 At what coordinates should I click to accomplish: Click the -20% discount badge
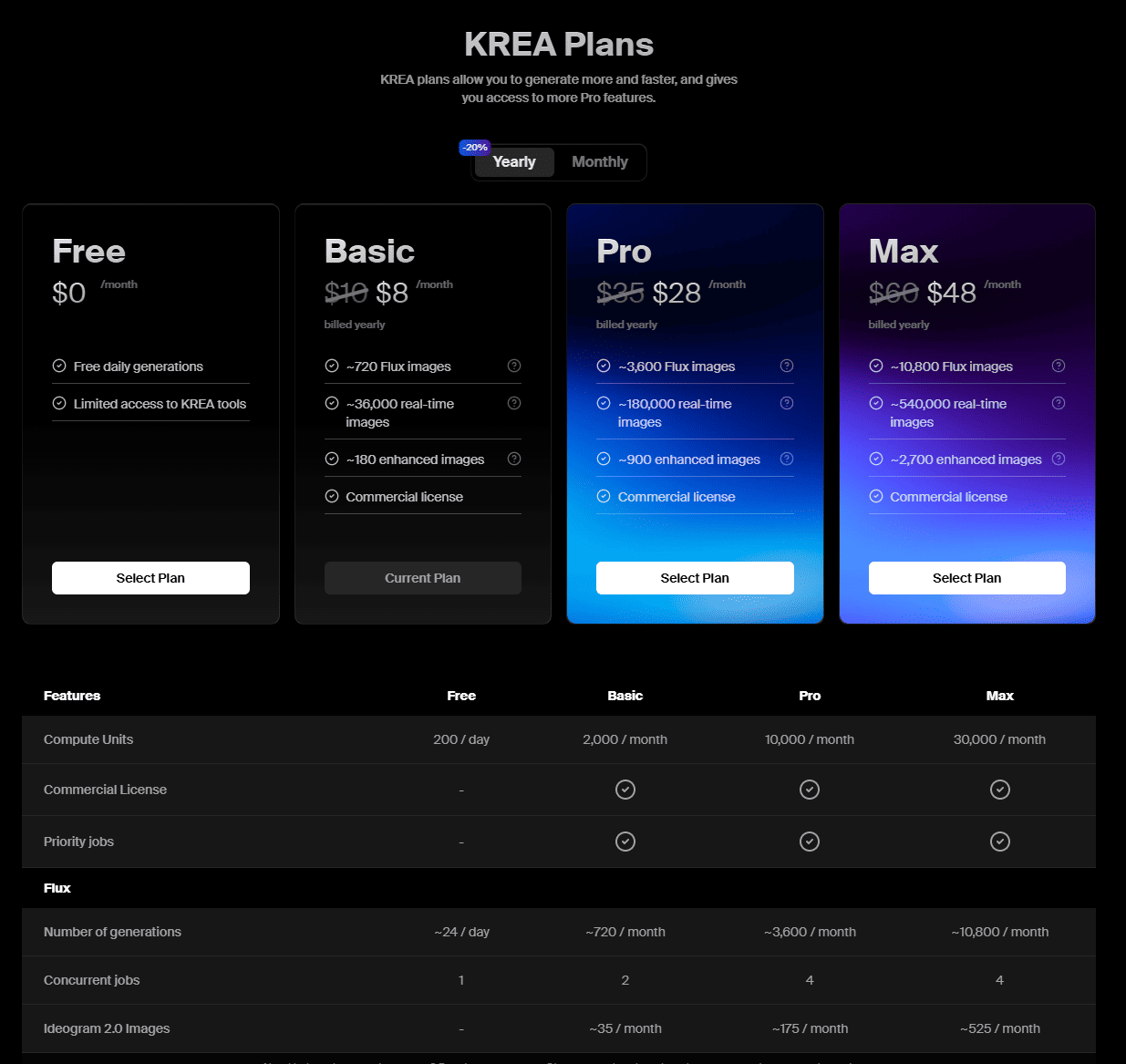(x=474, y=148)
